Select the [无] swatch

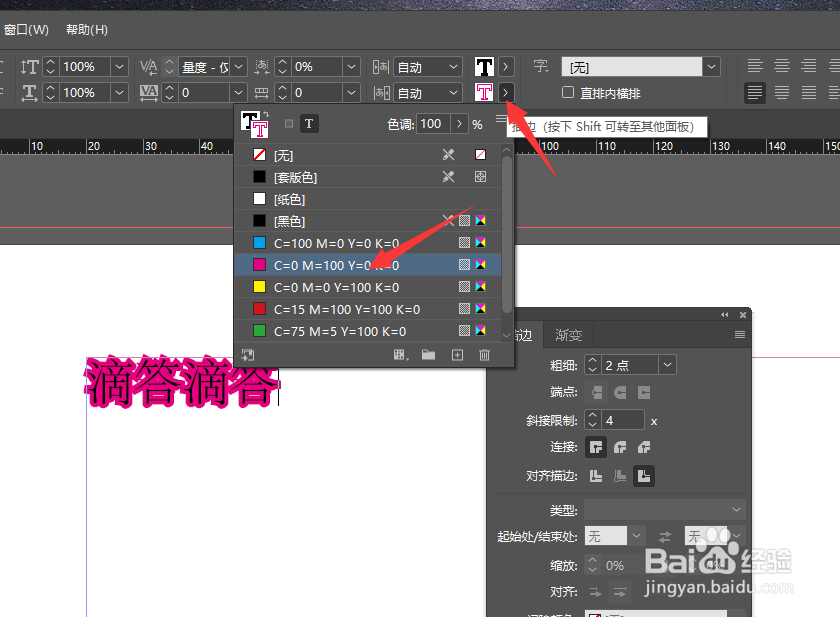368,155
